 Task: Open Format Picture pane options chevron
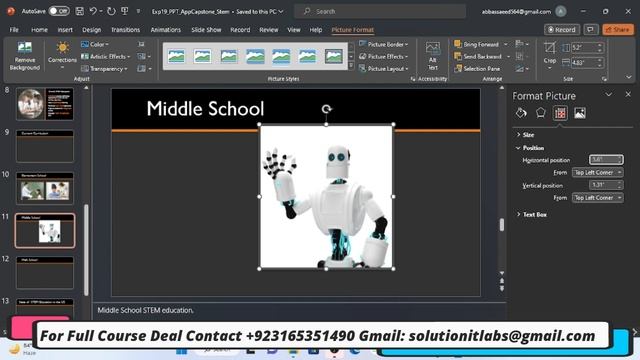pos(609,94)
